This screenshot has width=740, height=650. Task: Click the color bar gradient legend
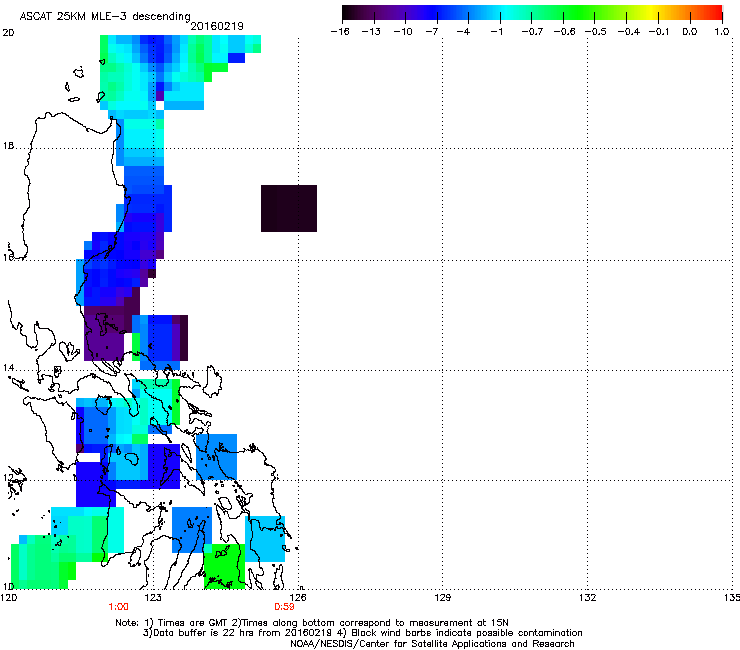[x=532, y=13]
